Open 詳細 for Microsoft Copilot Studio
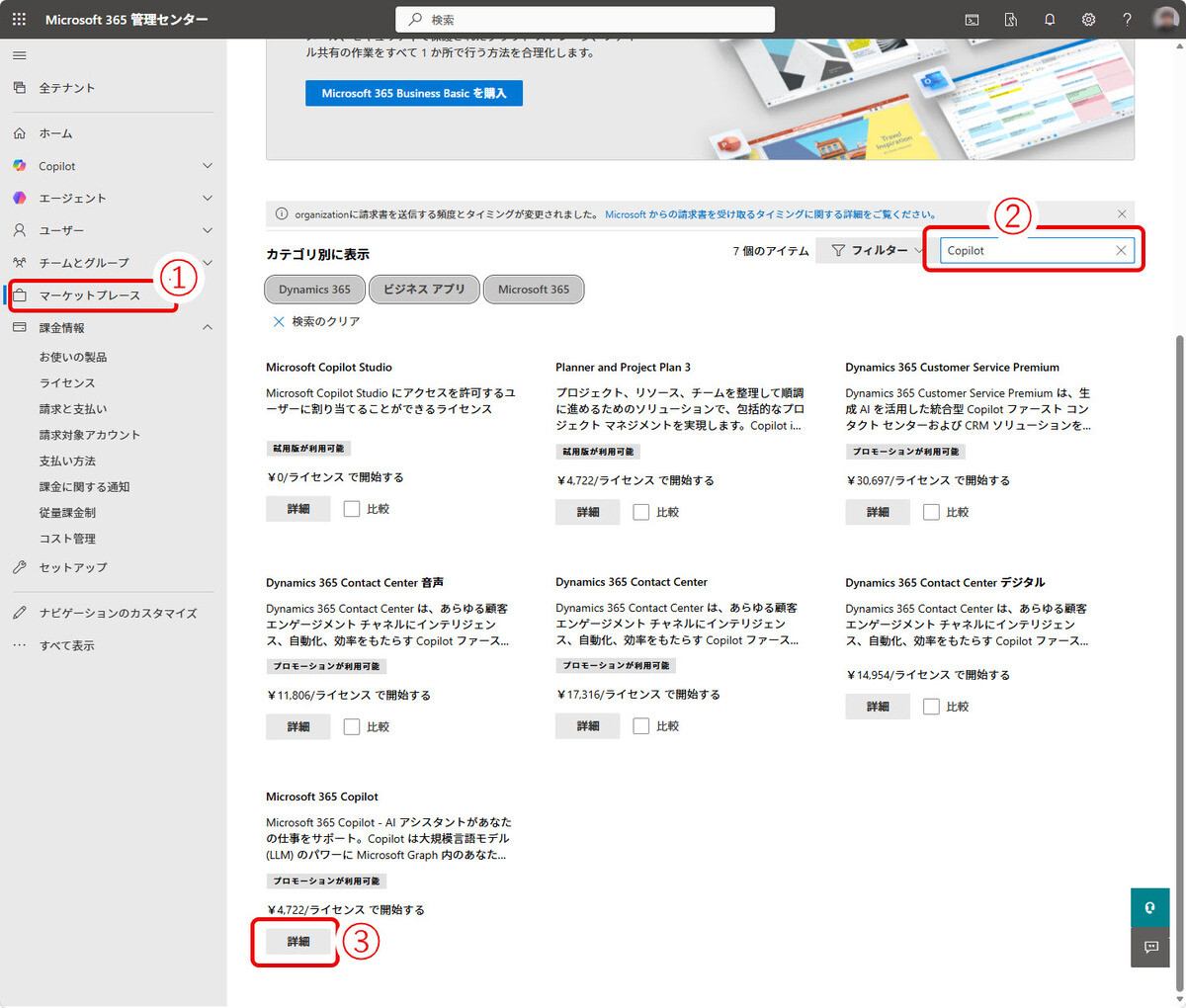The image size is (1186, 1008). coord(298,509)
